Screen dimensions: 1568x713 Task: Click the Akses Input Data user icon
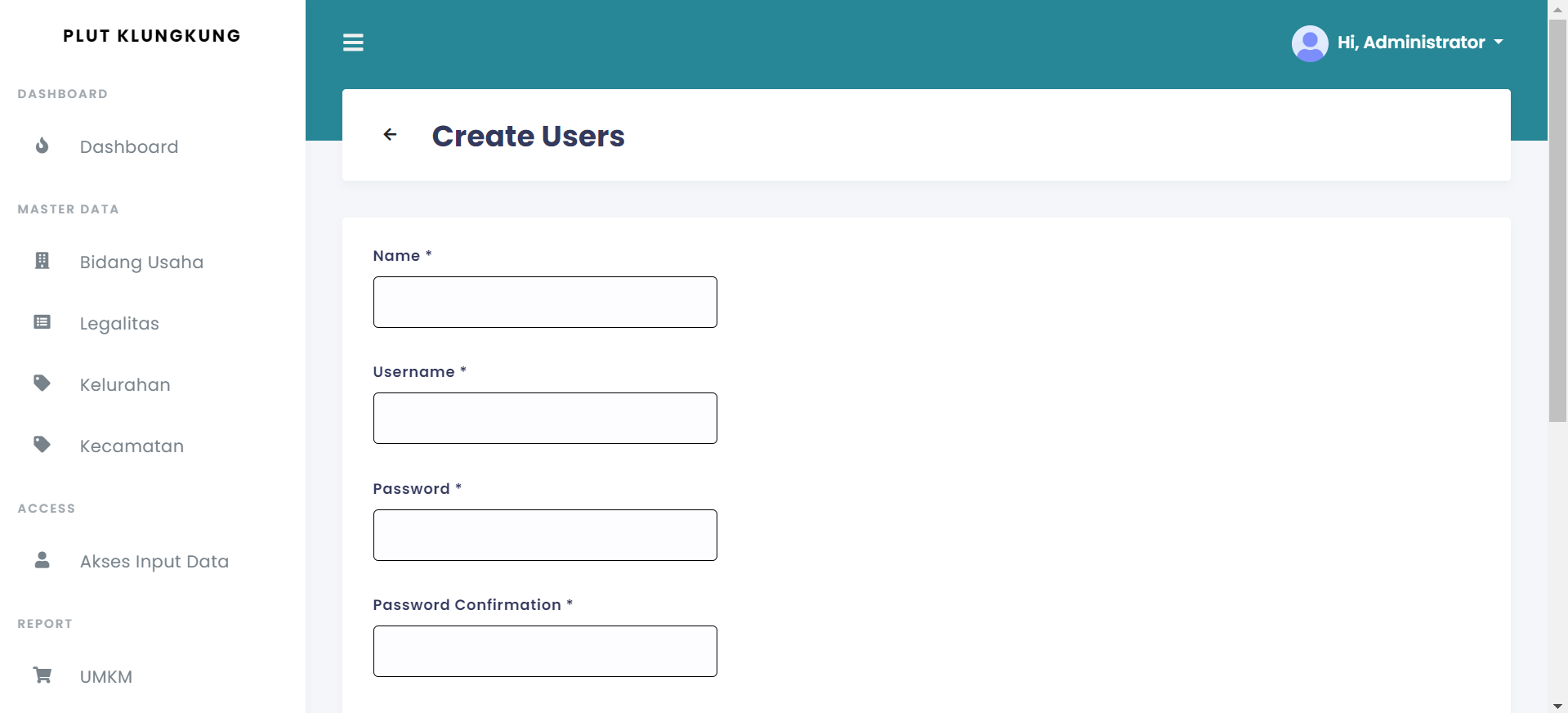(42, 560)
